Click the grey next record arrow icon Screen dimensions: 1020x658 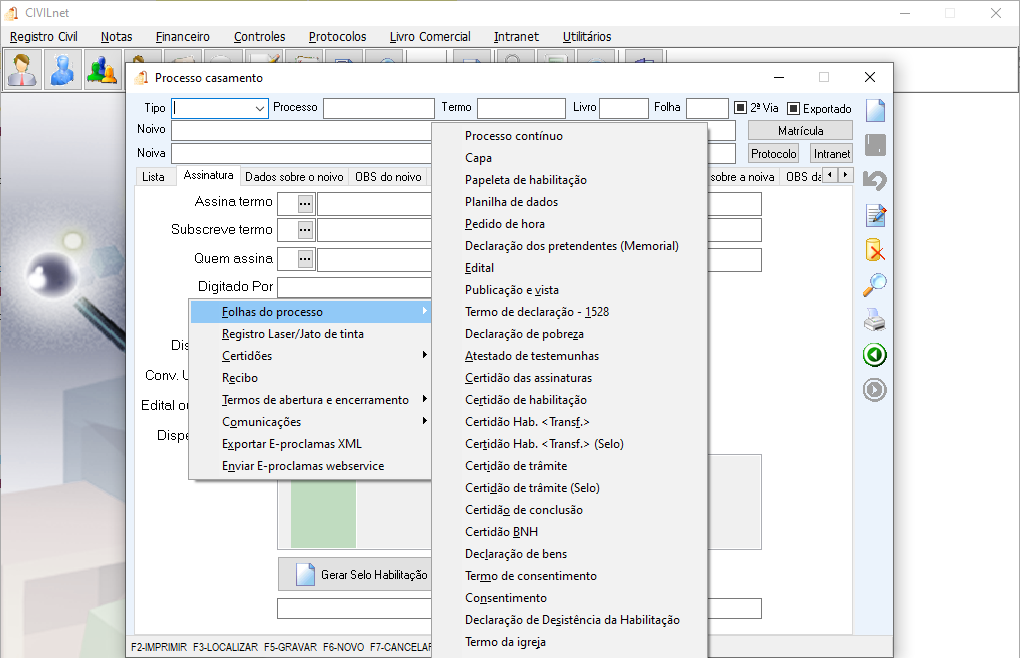(x=875, y=390)
